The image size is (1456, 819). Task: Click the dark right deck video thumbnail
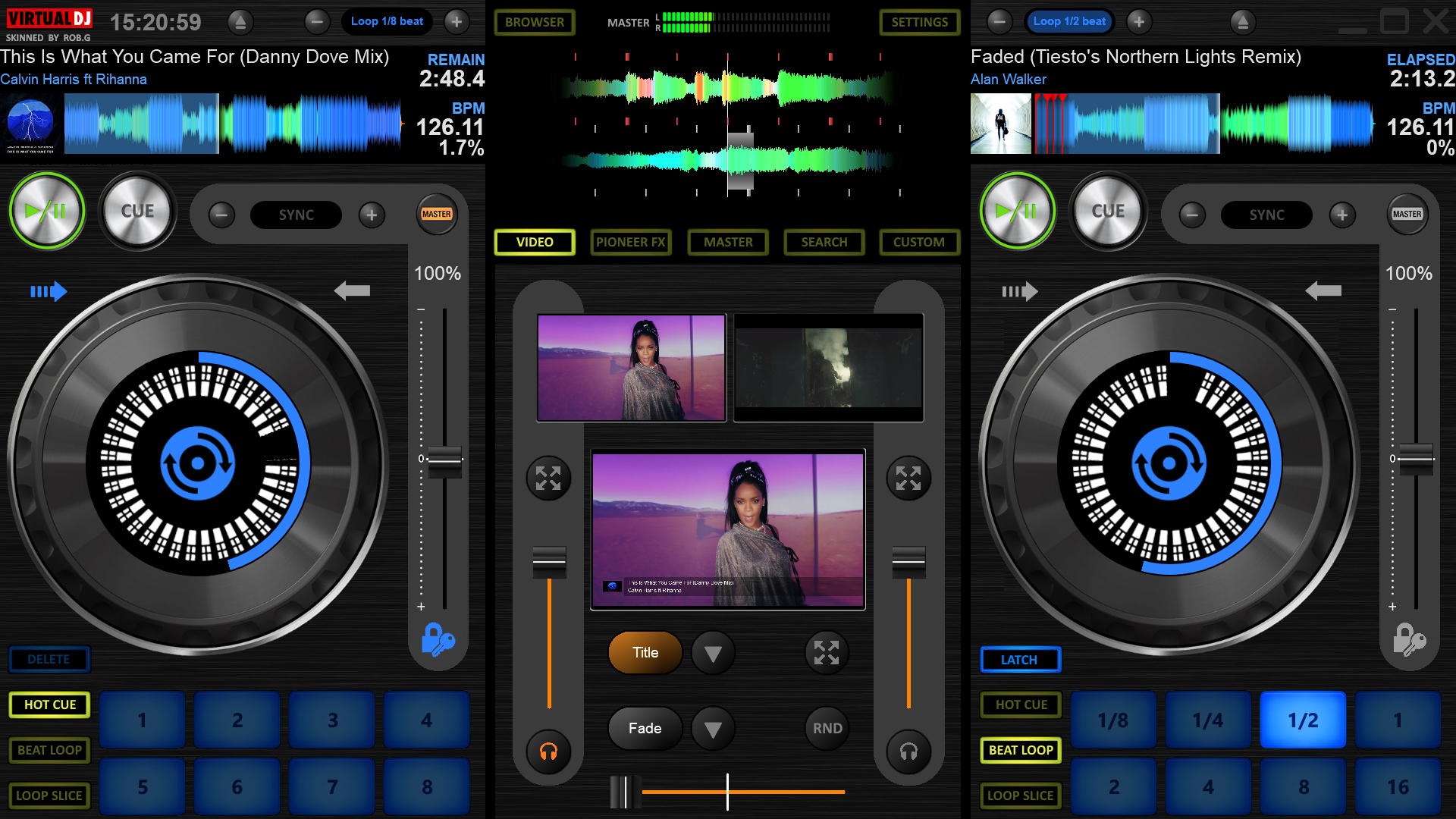click(828, 367)
